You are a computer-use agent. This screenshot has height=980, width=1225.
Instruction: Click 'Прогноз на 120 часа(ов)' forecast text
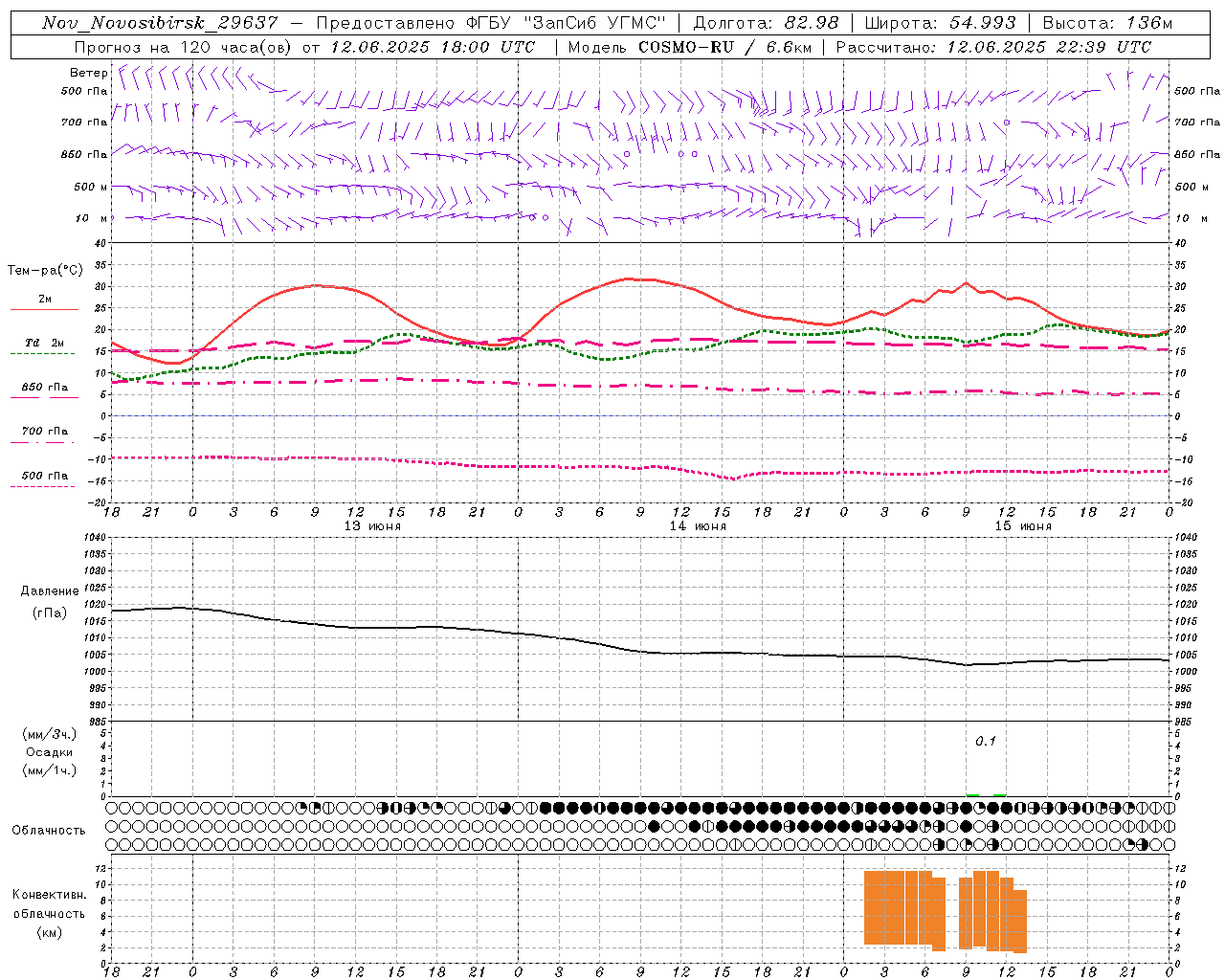click(184, 47)
